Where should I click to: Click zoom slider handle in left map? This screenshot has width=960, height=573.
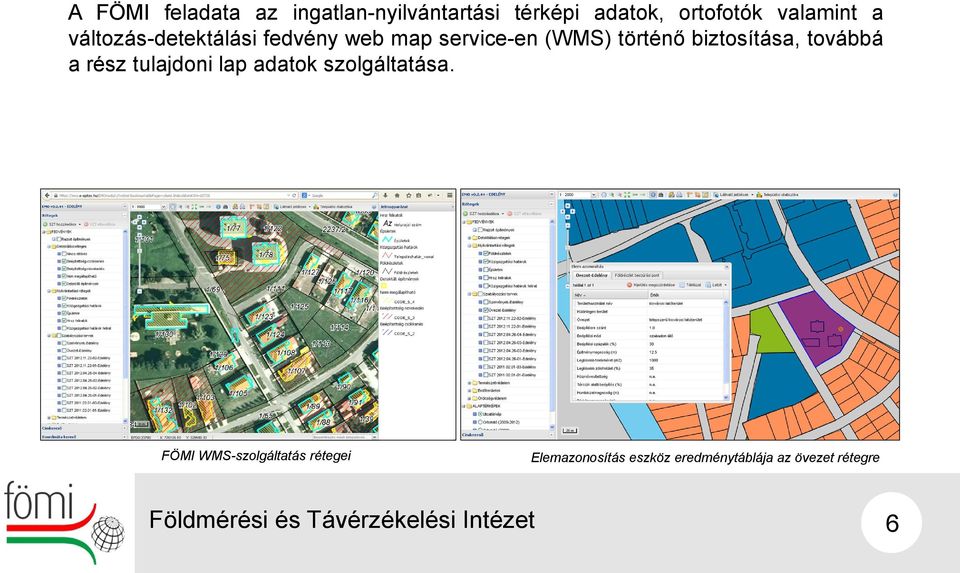click(139, 251)
